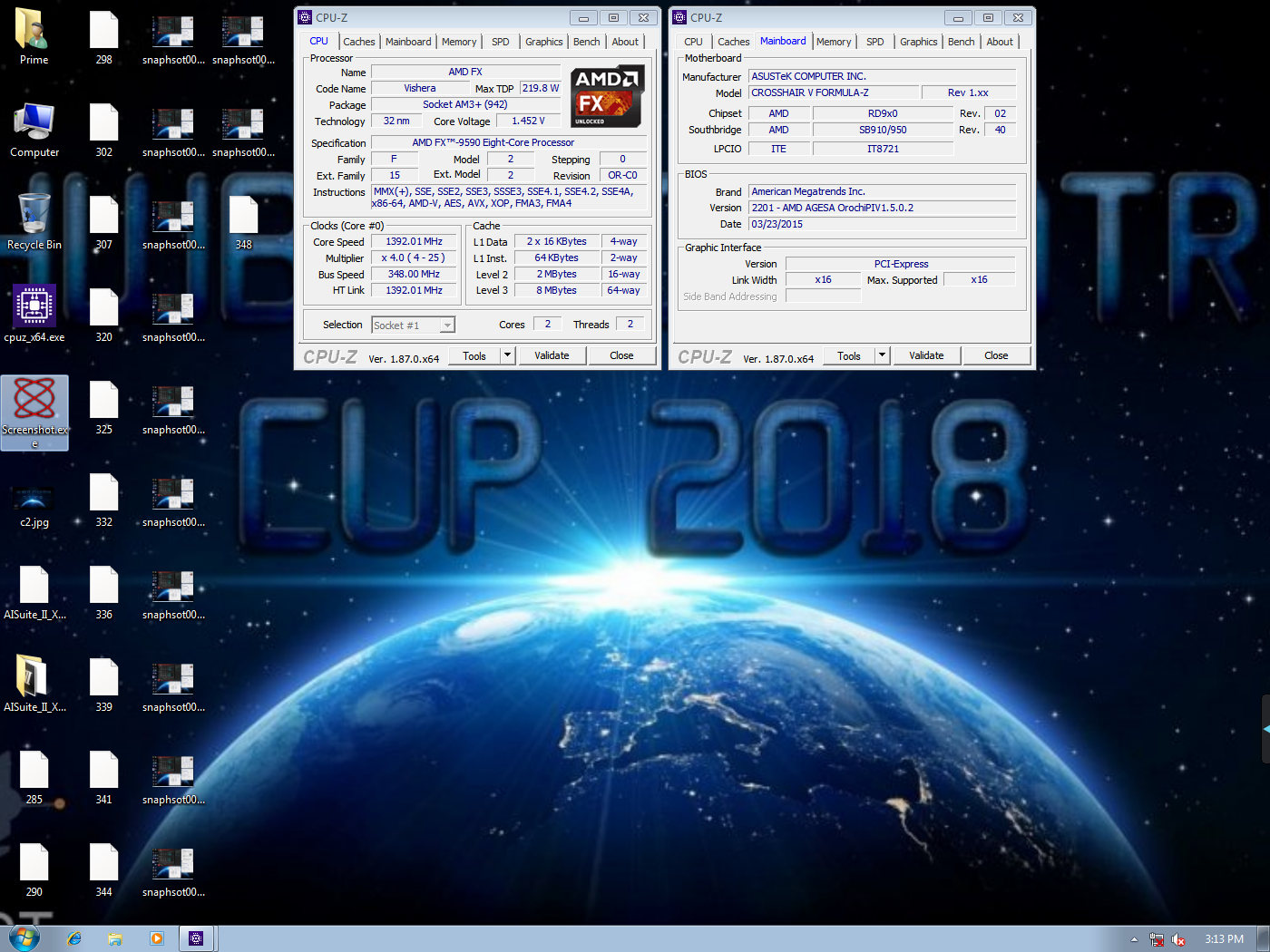The height and width of the screenshot is (952, 1270).
Task: Switch to Caches tab in left CPU-Z
Action: (359, 42)
